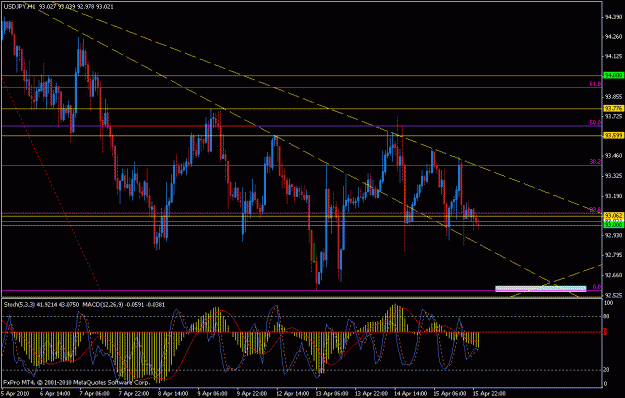The image size is (625, 398).
Task: Click the 93.855 price axis label
Action: click(x=613, y=96)
